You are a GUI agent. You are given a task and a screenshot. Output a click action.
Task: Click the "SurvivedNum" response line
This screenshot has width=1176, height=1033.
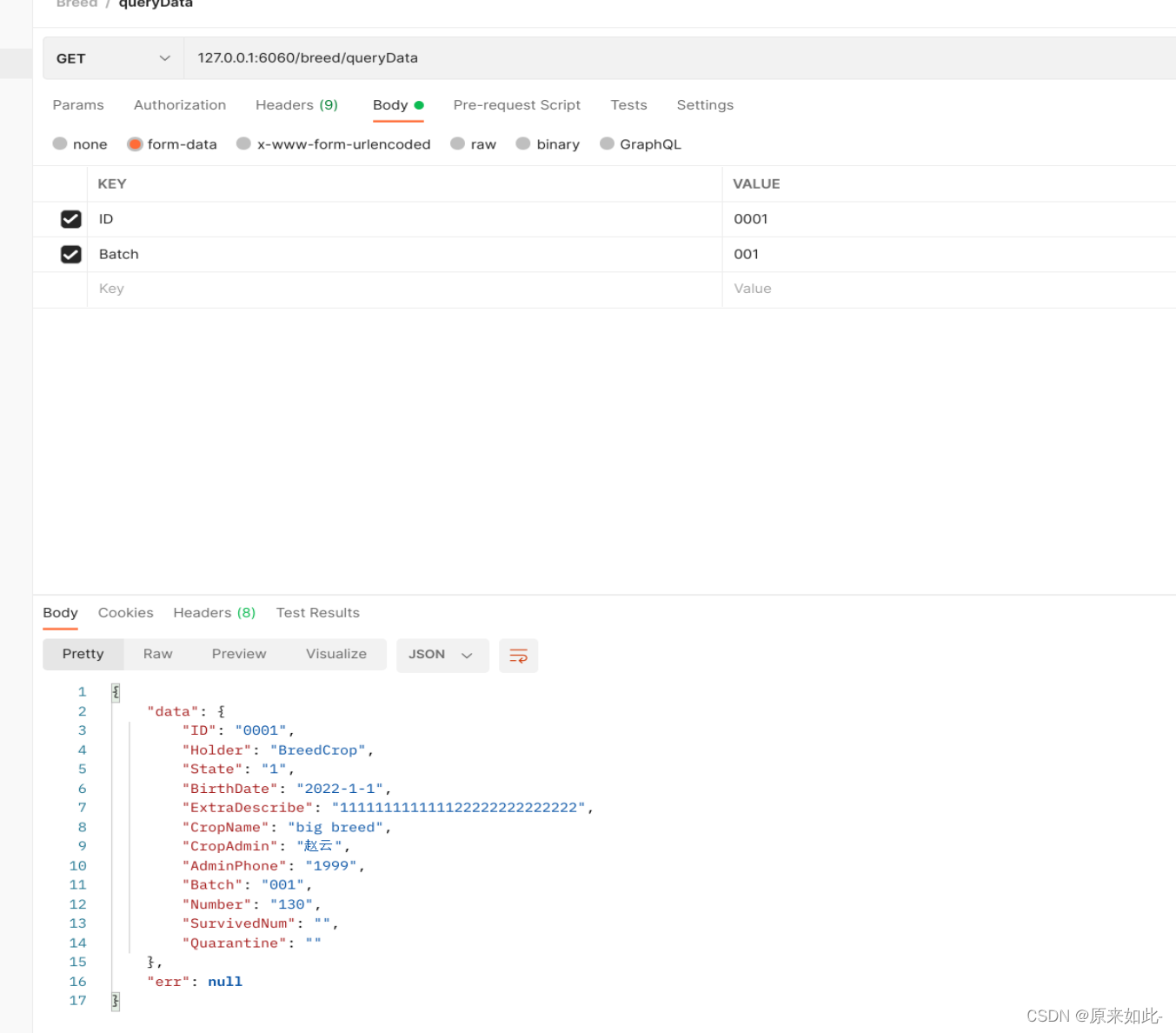click(260, 923)
